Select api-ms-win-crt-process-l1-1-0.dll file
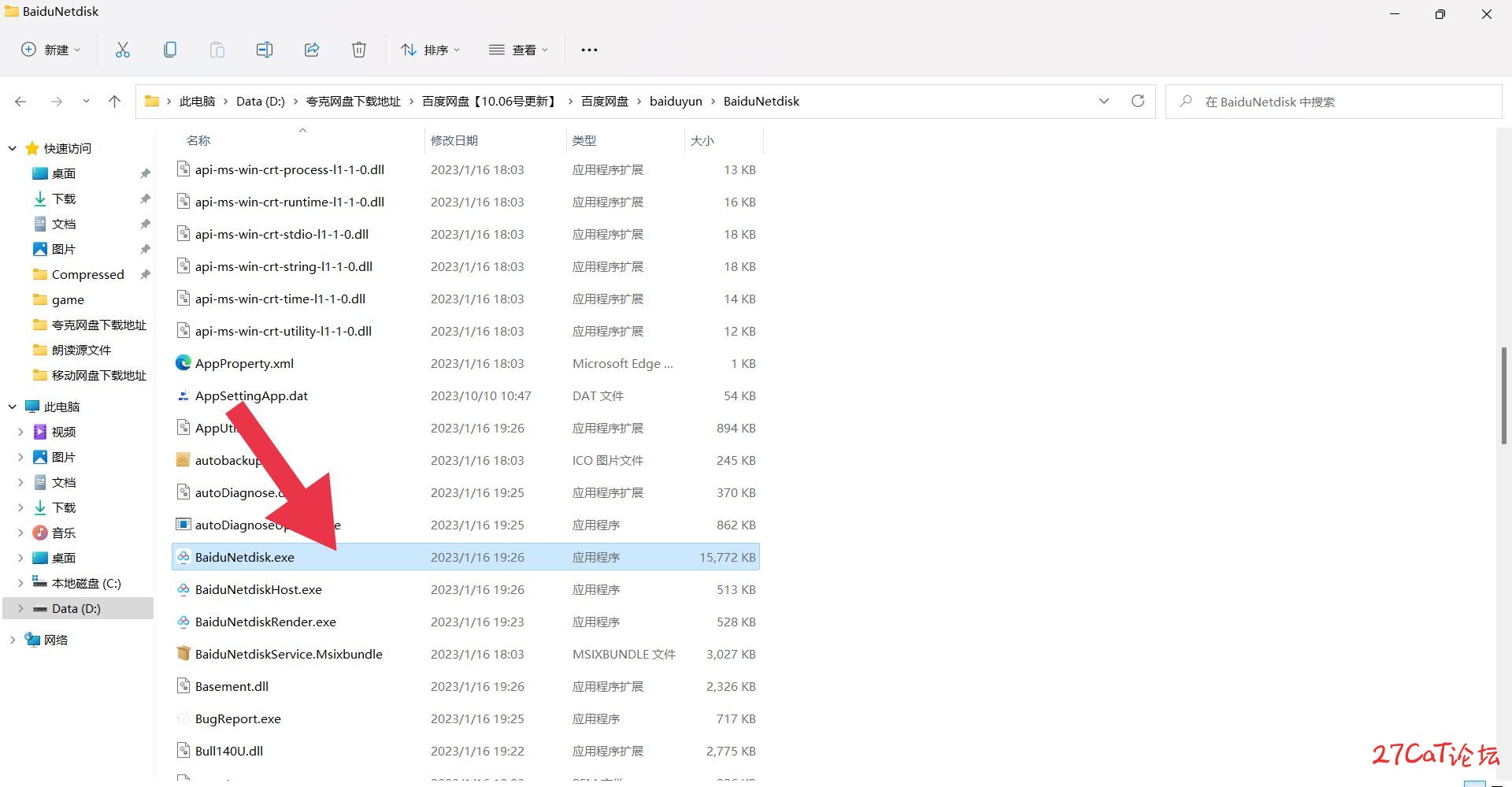The width and height of the screenshot is (1512, 787). pyautogui.click(x=465, y=169)
